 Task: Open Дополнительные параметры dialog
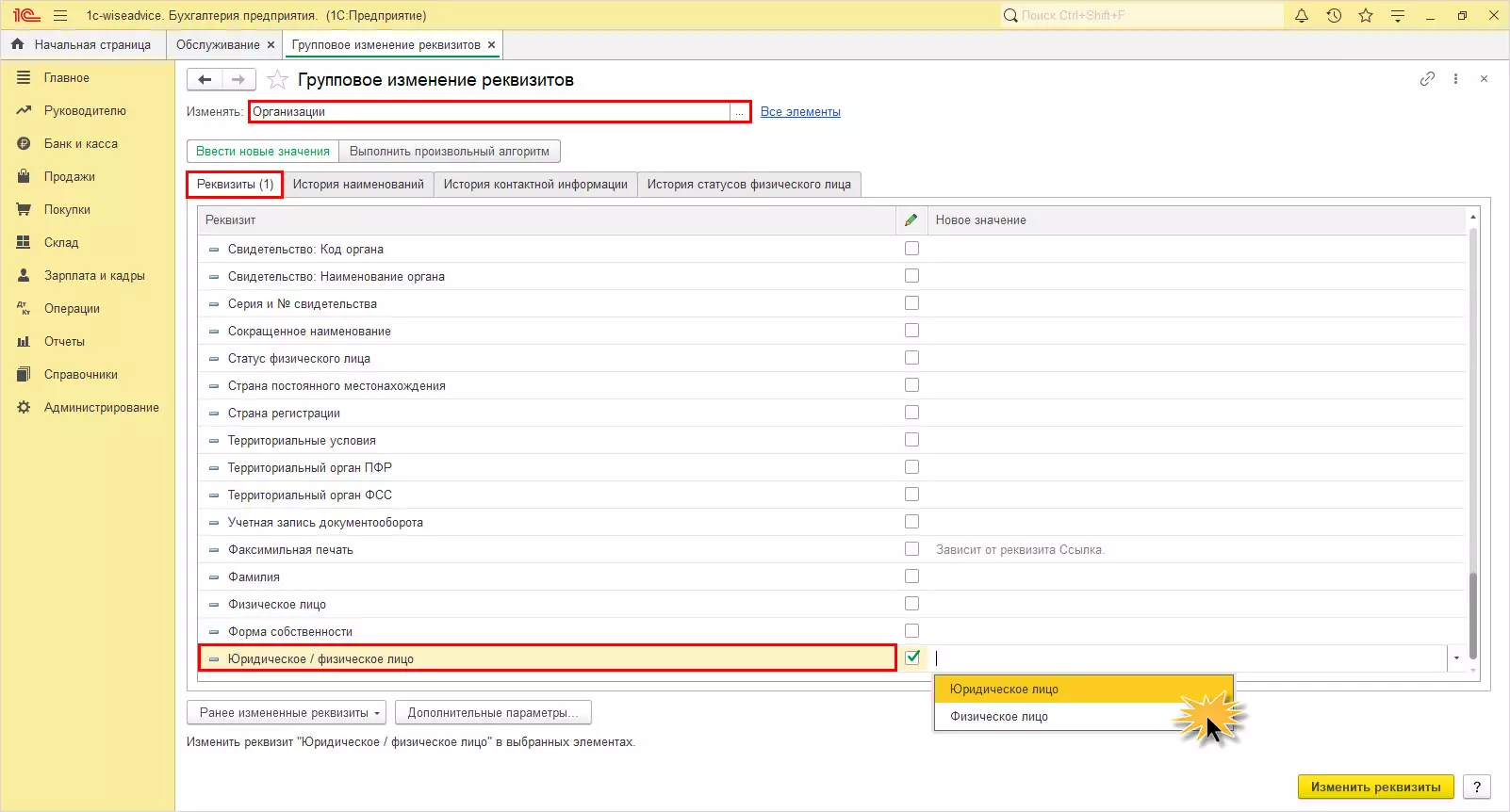click(493, 713)
